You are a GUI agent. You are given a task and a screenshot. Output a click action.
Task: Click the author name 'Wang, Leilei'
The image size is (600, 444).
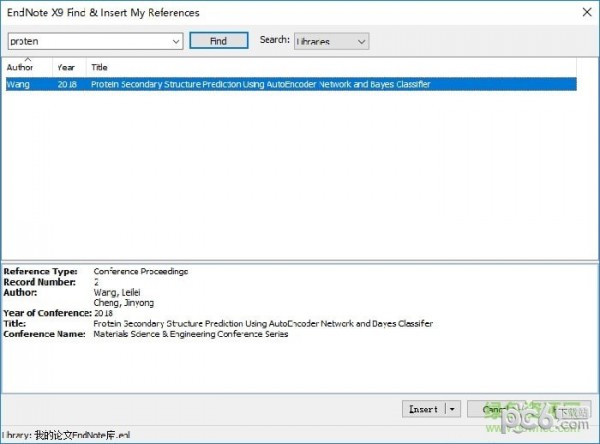click(x=117, y=292)
